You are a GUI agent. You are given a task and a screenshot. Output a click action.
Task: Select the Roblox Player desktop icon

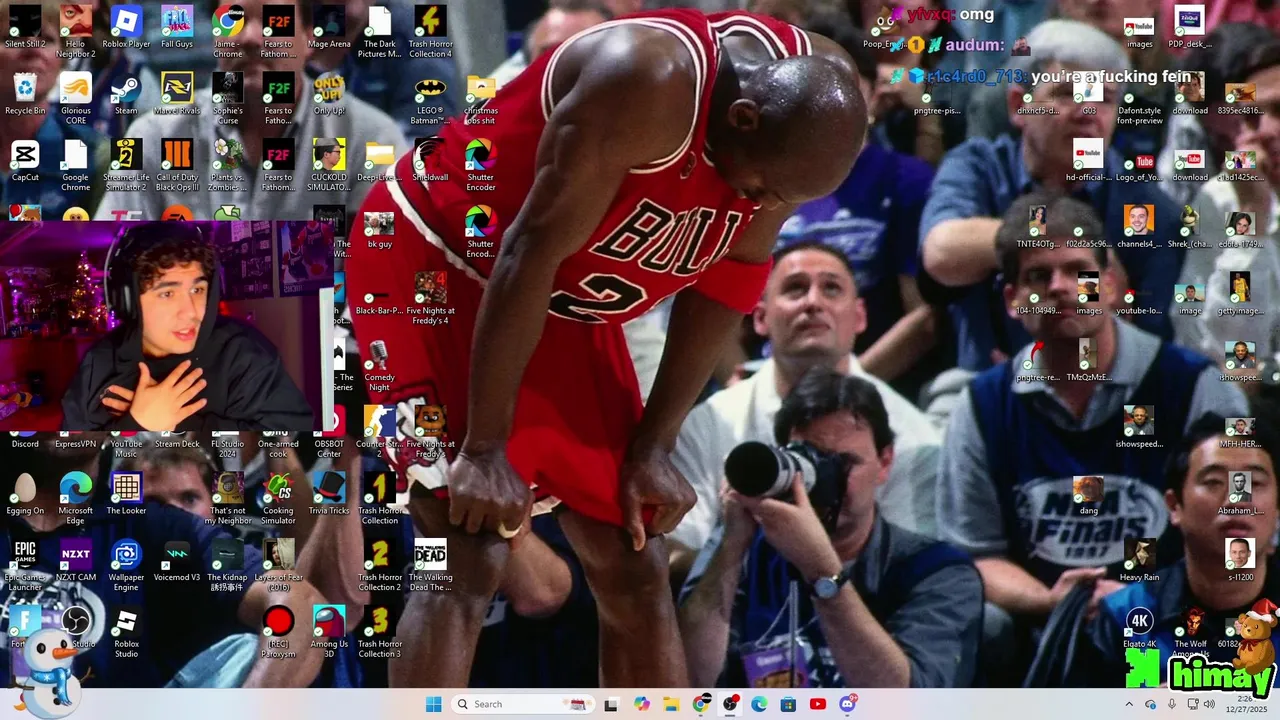point(126,28)
